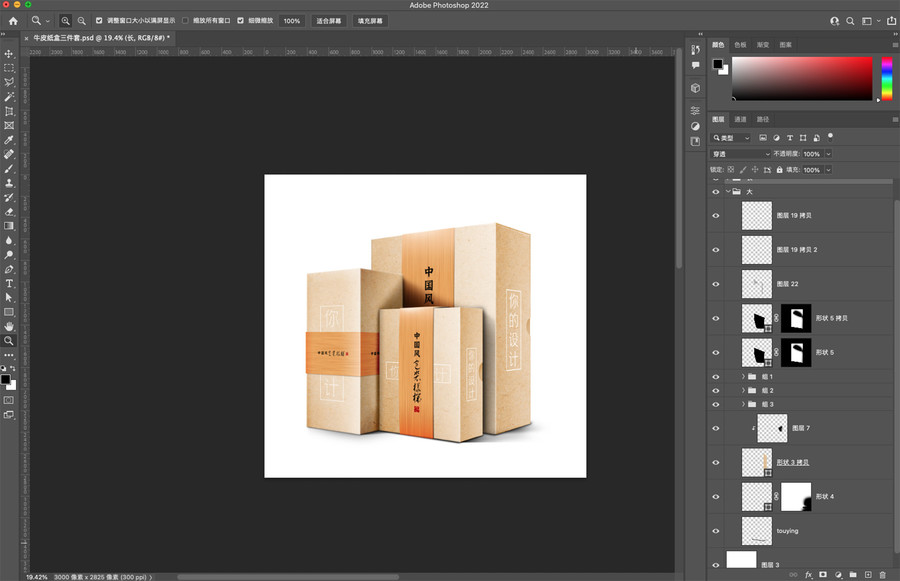Select the History Brush tool

pyautogui.click(x=9, y=197)
